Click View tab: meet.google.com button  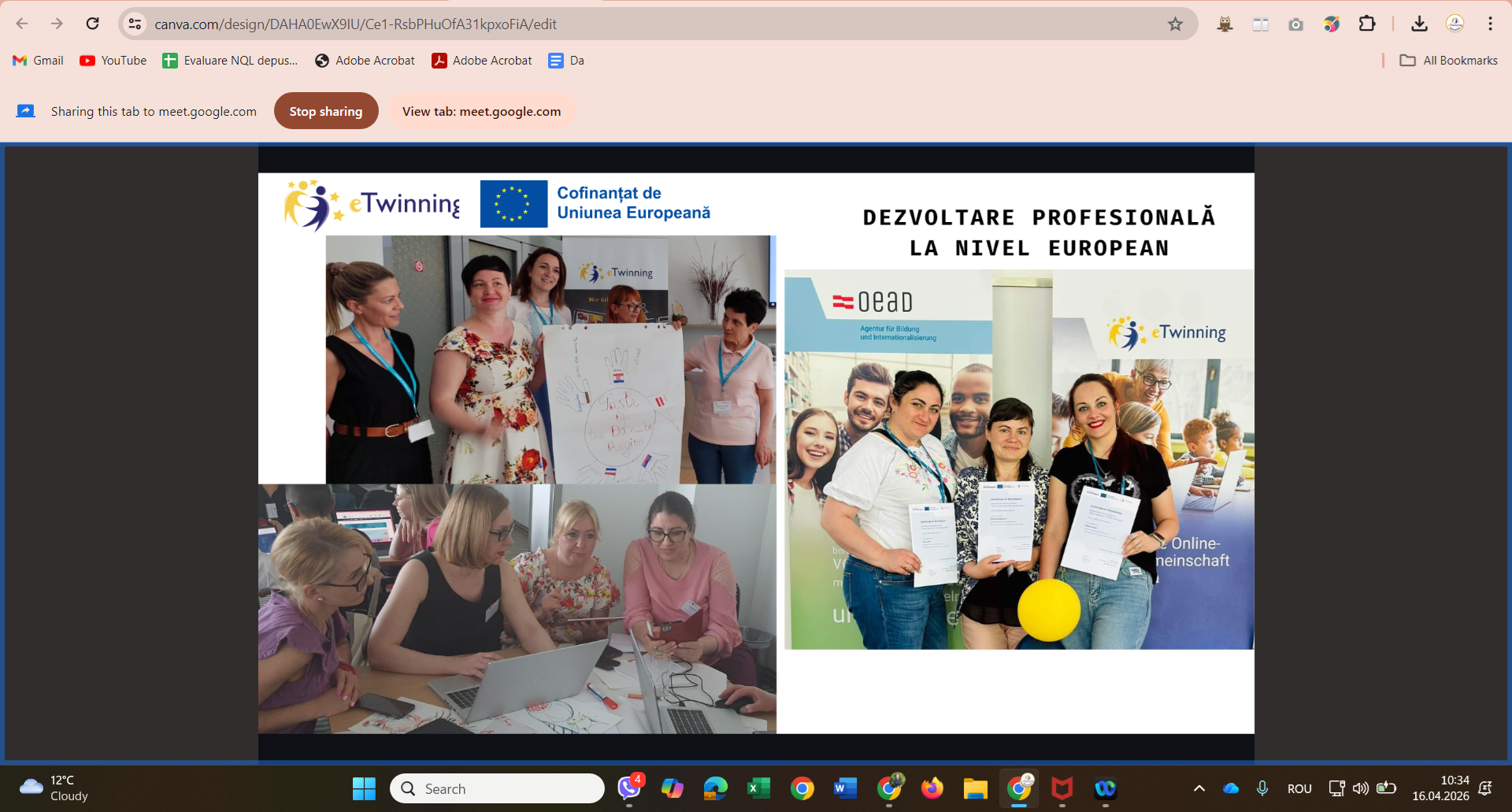click(x=481, y=111)
